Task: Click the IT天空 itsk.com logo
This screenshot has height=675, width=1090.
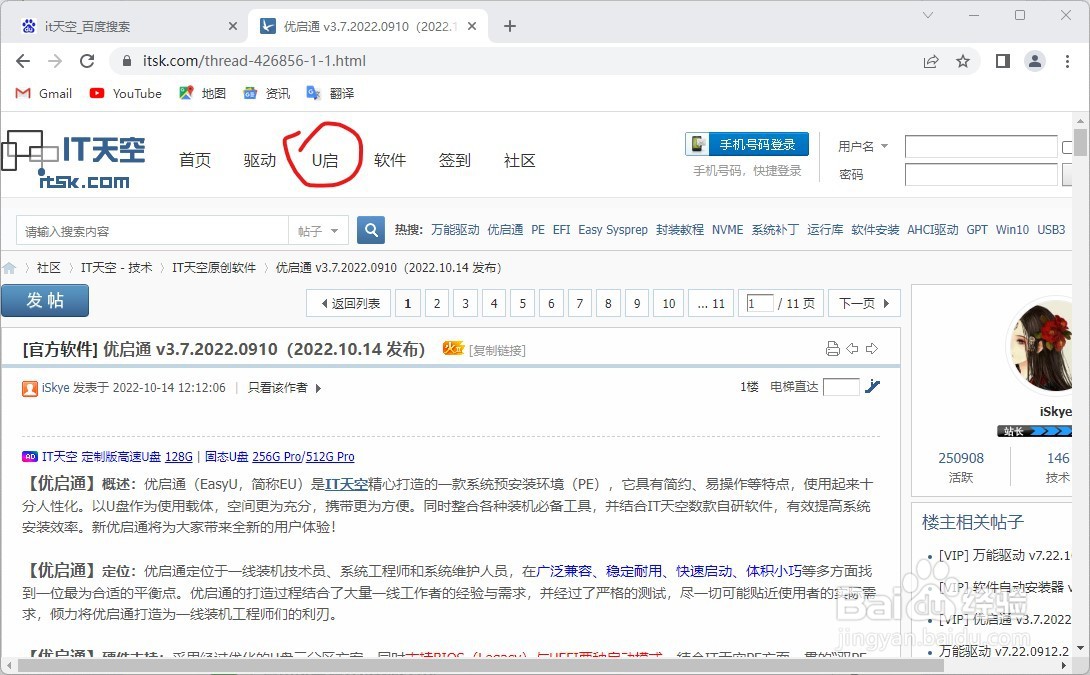Action: pos(74,160)
